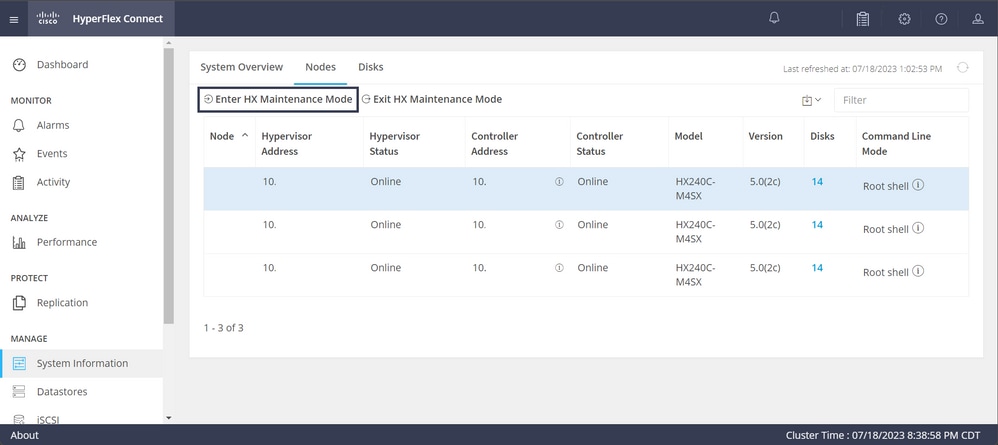Click the 1 - 3 of 3 pagination text
The height and width of the screenshot is (445, 998).
(223, 328)
